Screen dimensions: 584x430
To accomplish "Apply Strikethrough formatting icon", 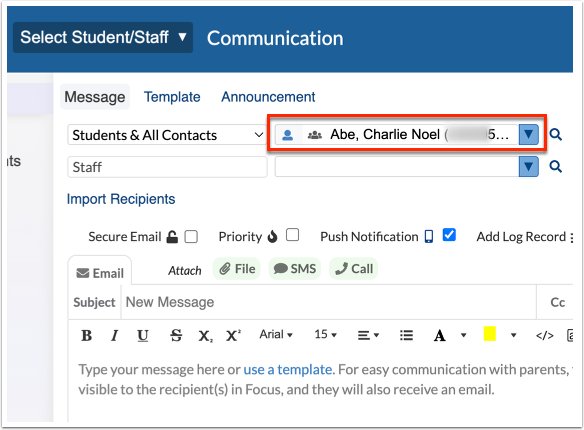I will click(x=176, y=335).
